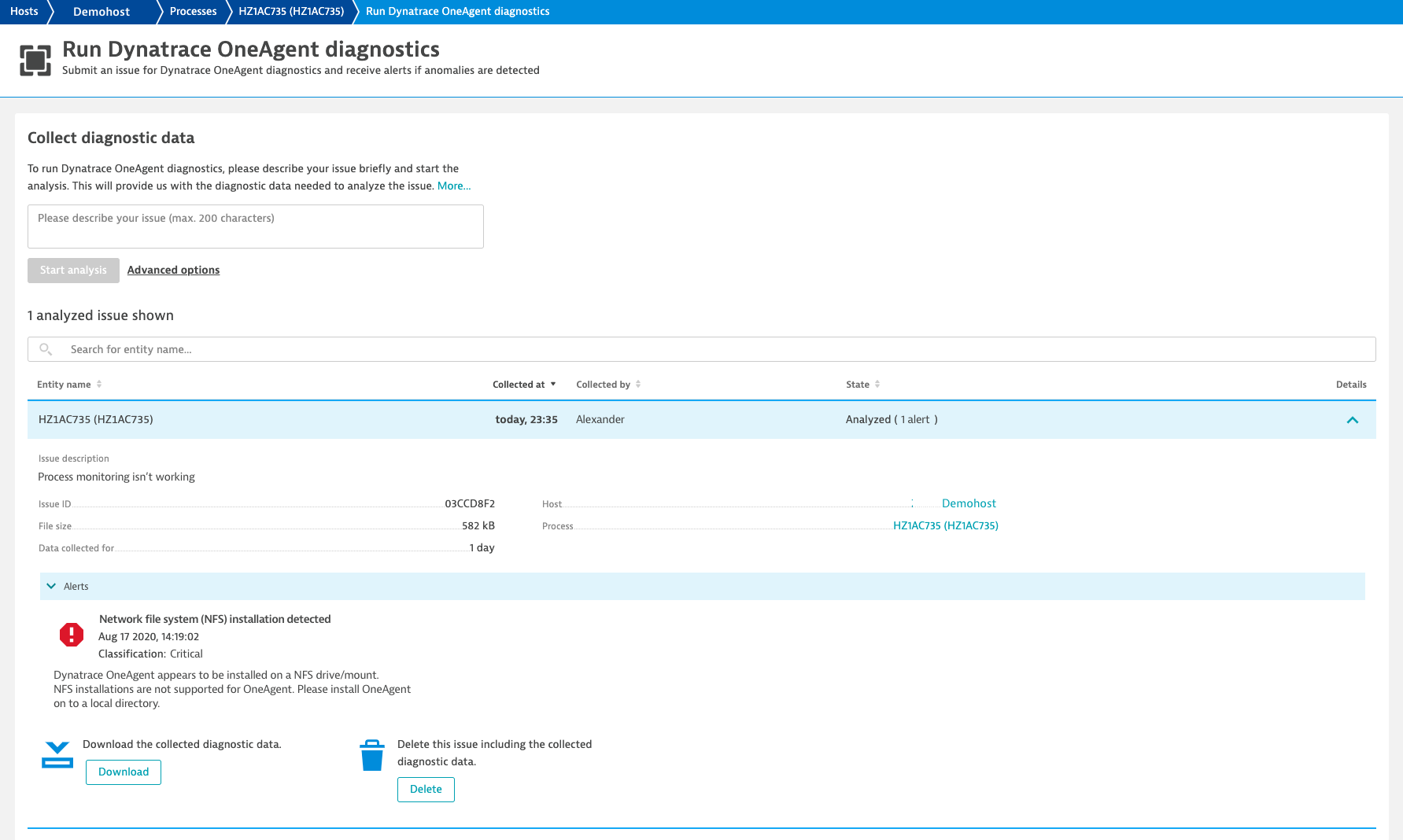Sort by State column arrows

(x=877, y=385)
